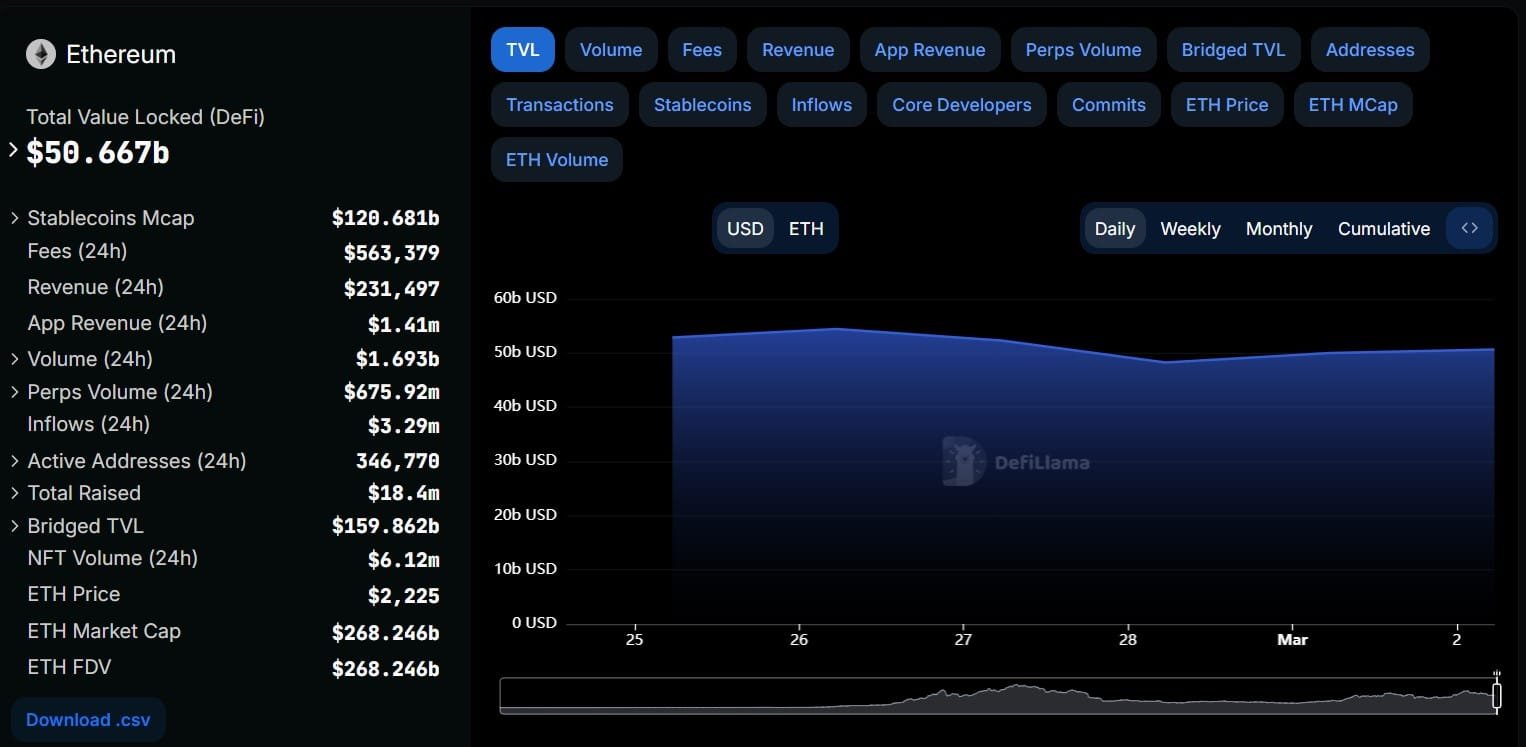Click the Inflows (24h) label

89,424
